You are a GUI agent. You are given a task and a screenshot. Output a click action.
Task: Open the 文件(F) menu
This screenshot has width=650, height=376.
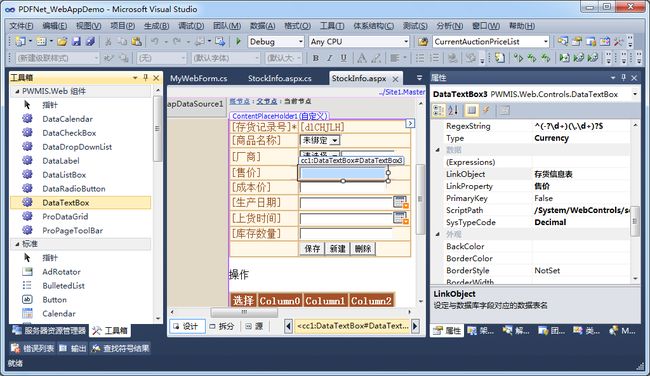click(x=21, y=26)
